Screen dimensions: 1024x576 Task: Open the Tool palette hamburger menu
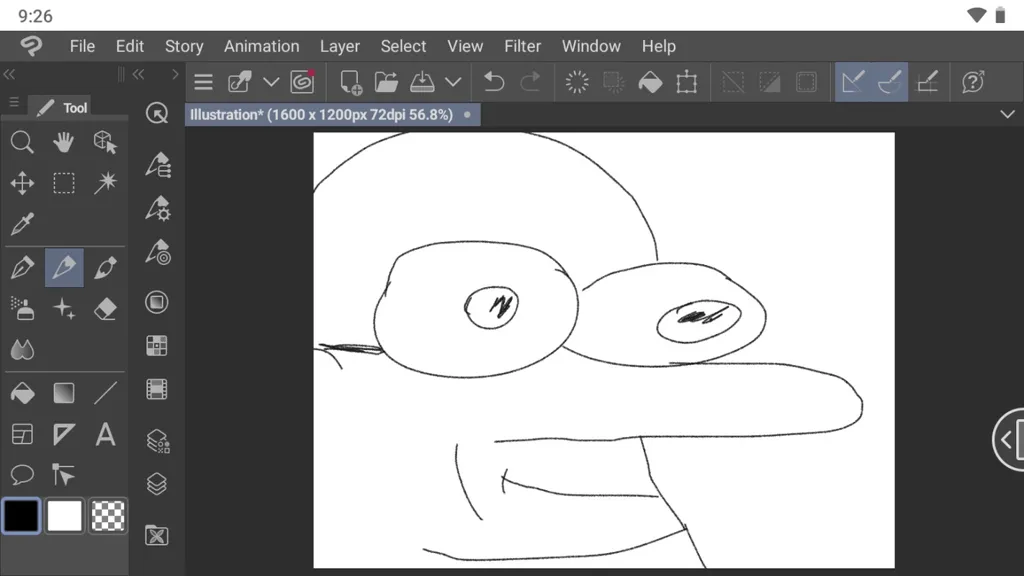[x=14, y=103]
